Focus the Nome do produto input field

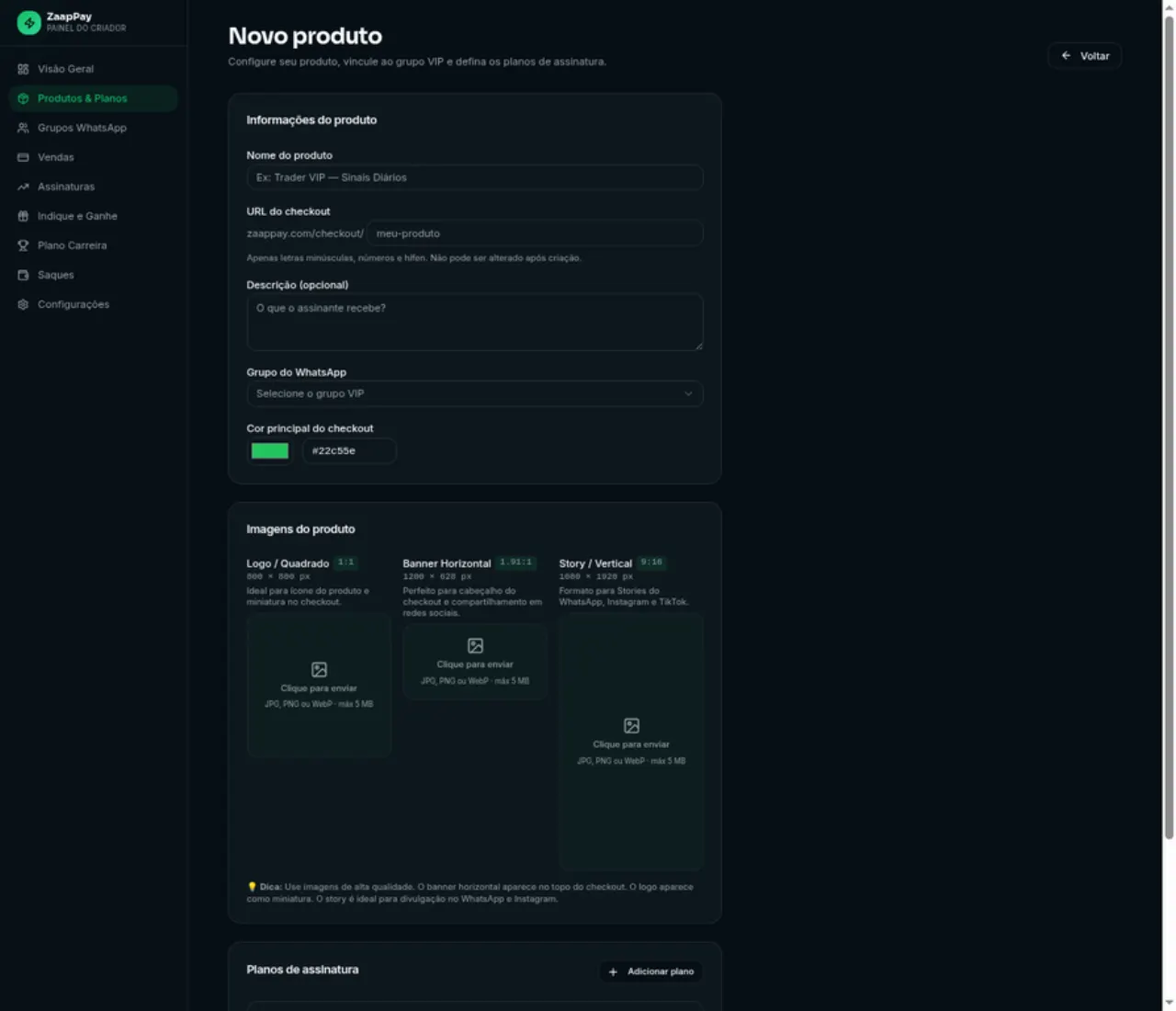[x=475, y=177]
